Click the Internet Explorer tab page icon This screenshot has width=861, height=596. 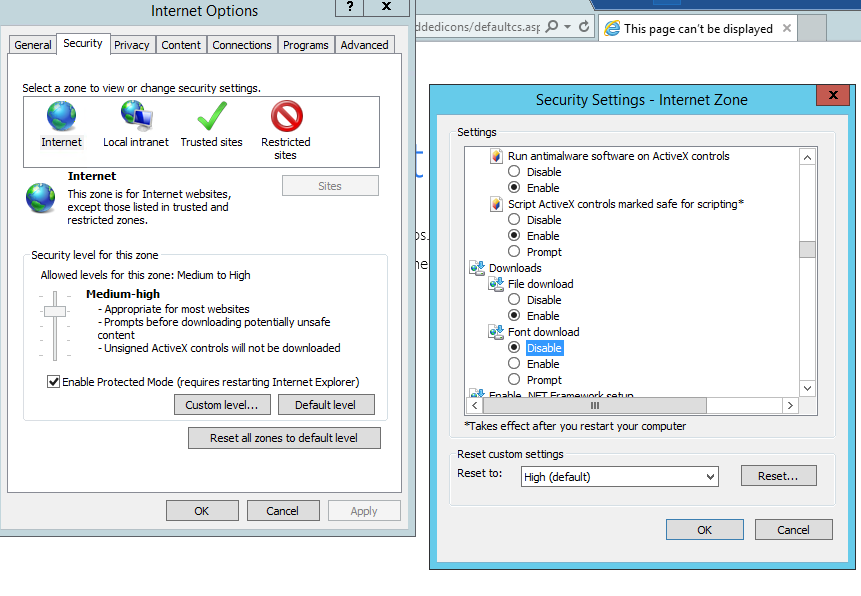click(612, 29)
